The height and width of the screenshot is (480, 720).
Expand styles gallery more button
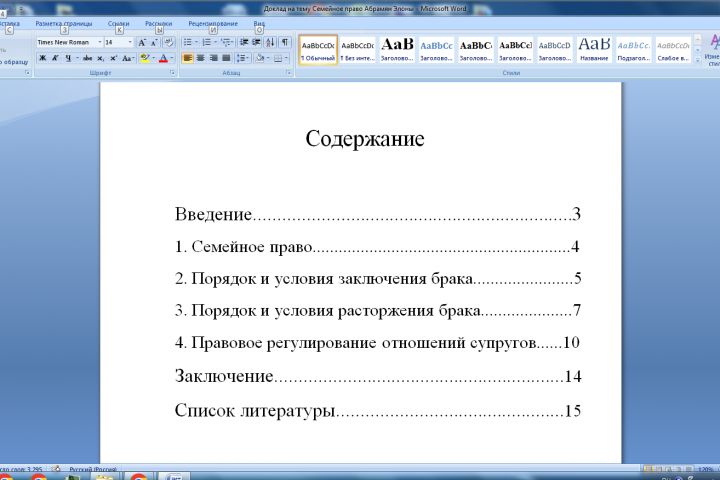pyautogui.click(x=698, y=59)
